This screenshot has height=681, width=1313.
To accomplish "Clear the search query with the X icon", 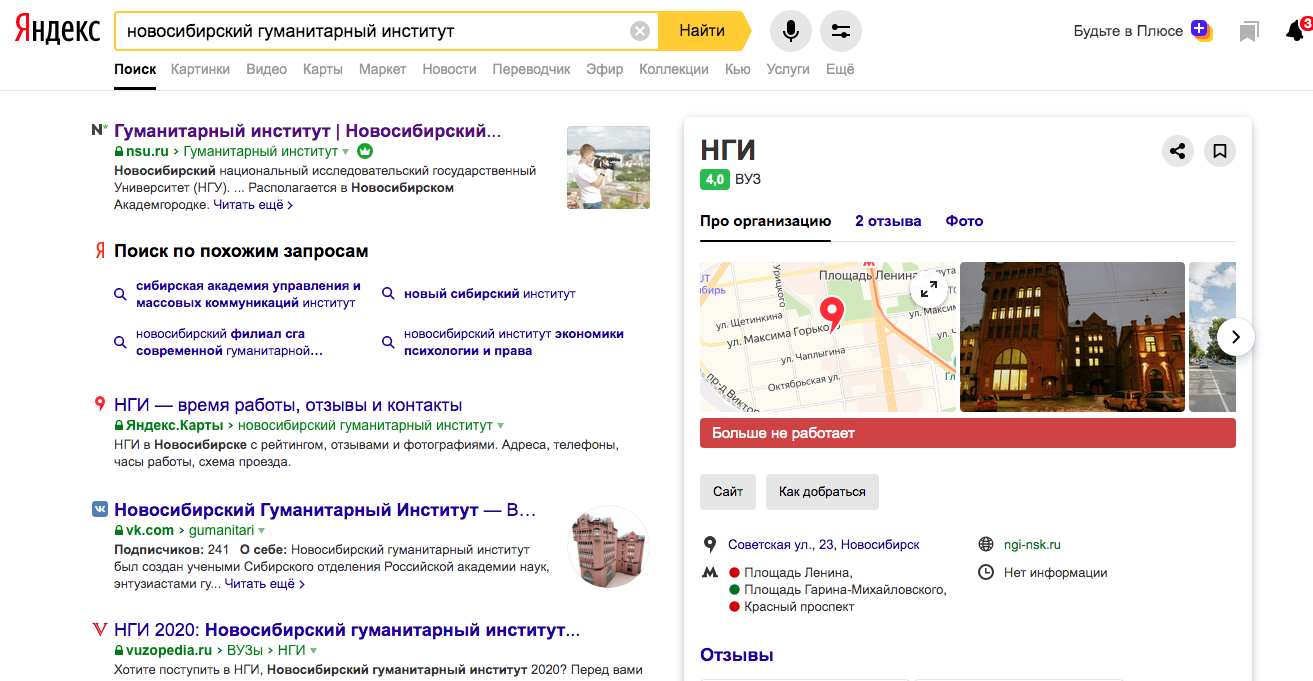I will [640, 31].
